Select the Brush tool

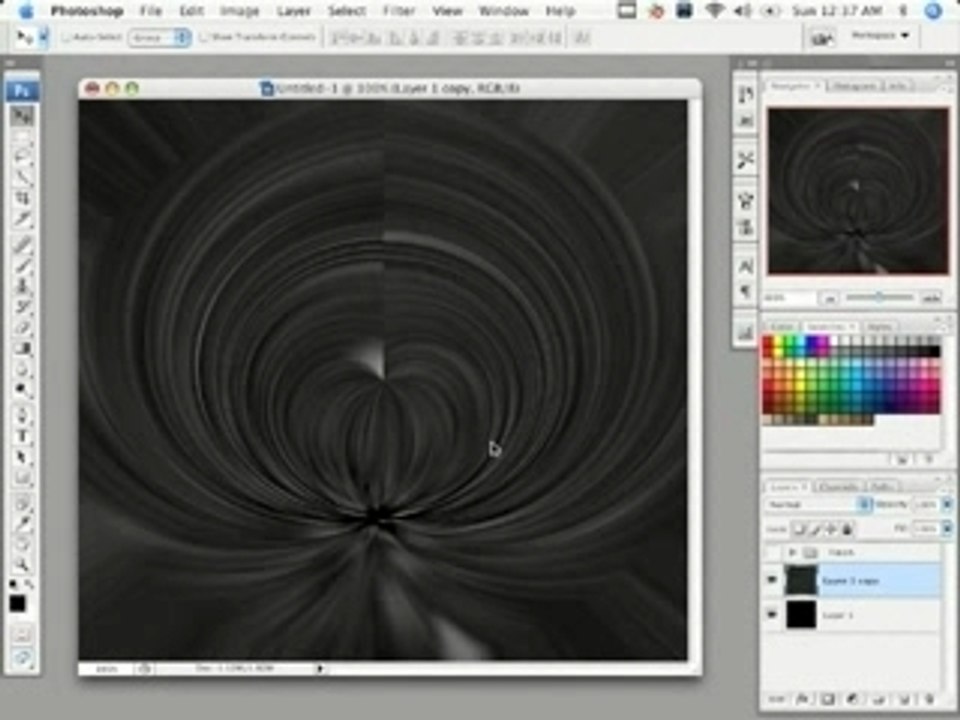click(x=23, y=265)
